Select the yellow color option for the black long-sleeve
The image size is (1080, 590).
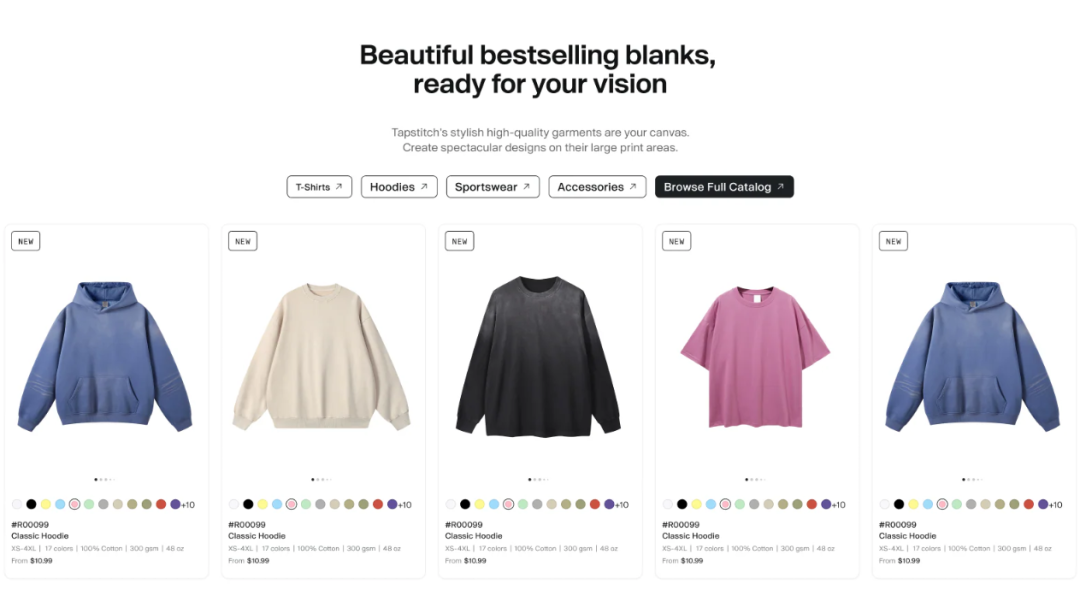point(479,505)
